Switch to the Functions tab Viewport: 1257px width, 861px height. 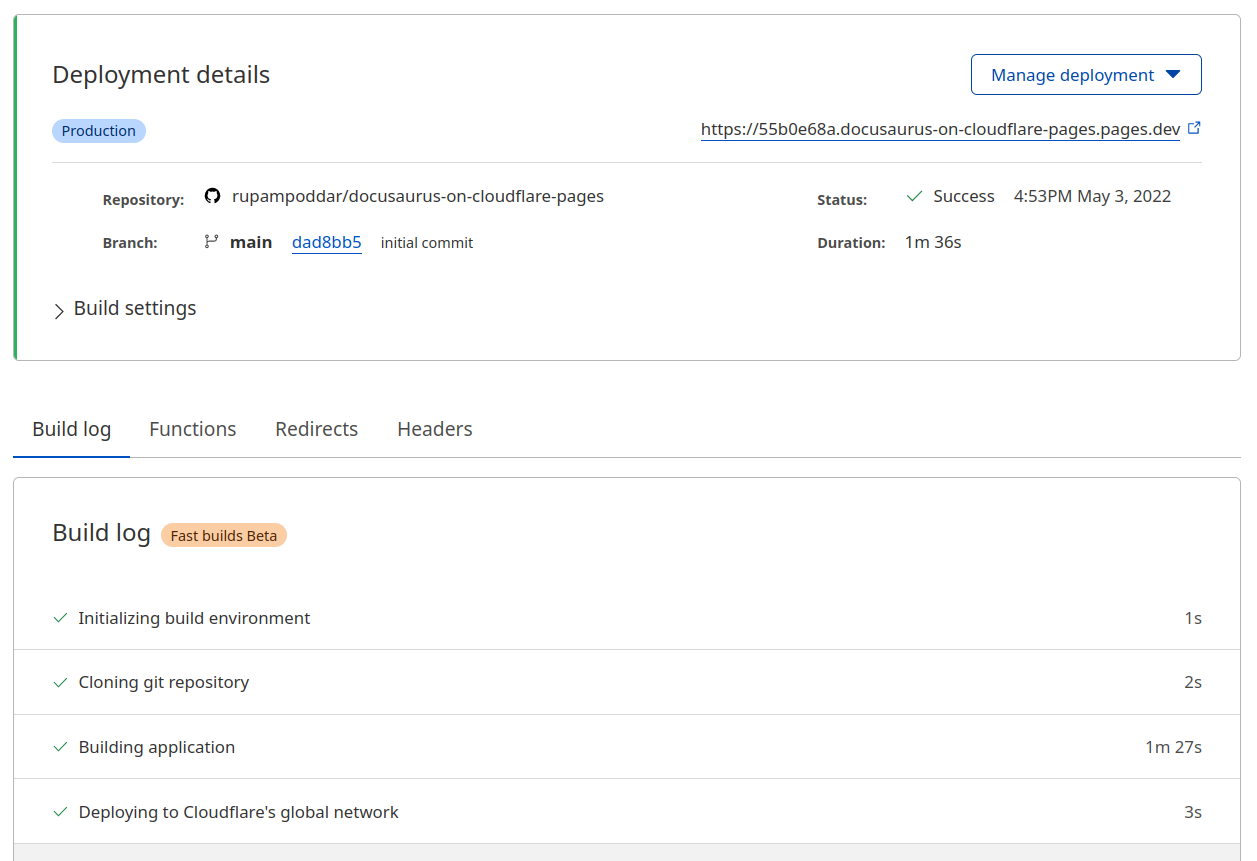(x=192, y=429)
